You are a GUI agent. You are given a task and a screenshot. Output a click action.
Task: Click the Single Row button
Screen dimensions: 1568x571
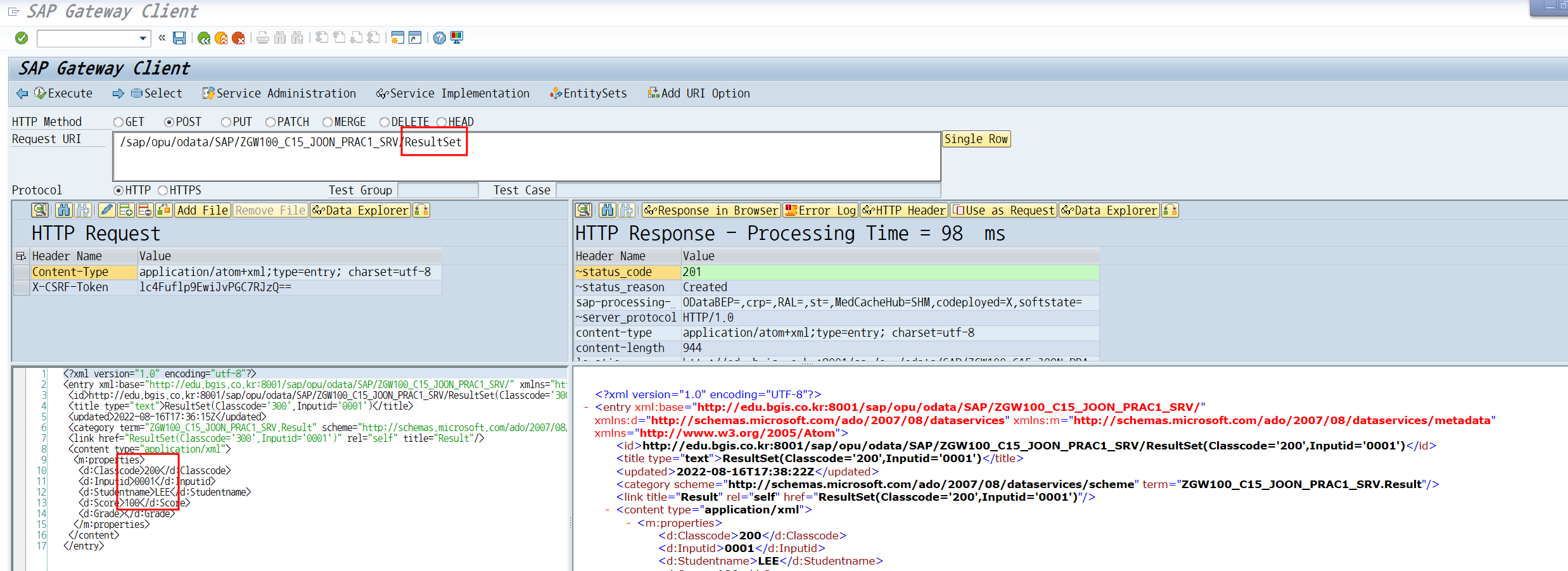pos(976,139)
